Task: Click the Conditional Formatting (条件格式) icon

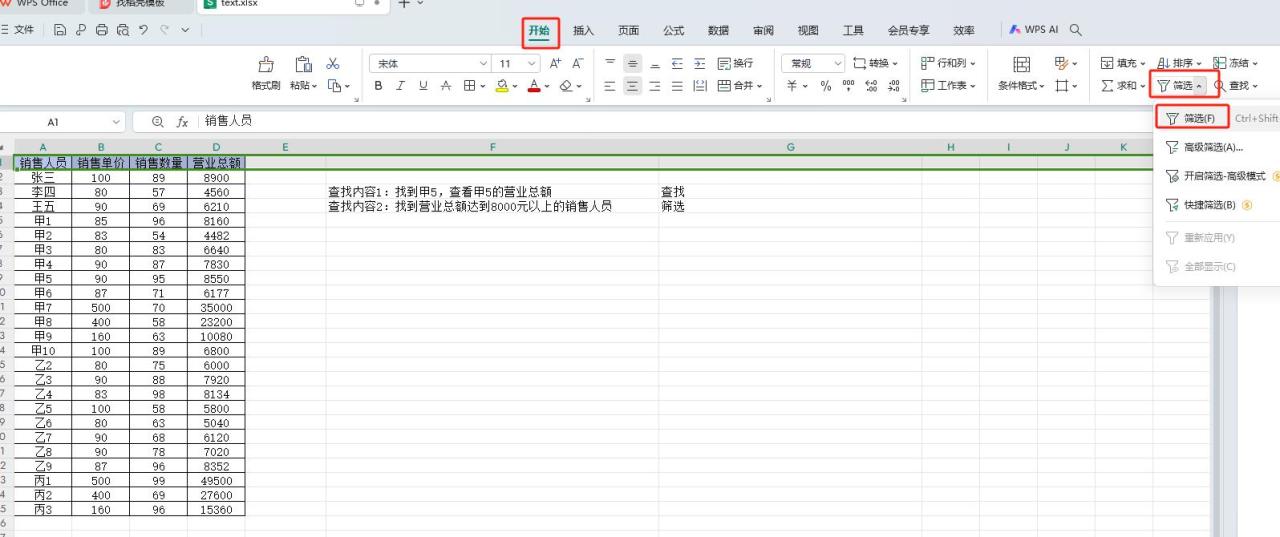Action: [1021, 64]
